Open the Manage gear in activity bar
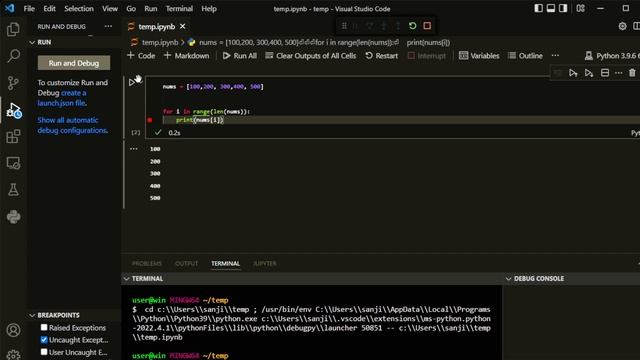This screenshot has height=360, width=640. pyautogui.click(x=13, y=354)
